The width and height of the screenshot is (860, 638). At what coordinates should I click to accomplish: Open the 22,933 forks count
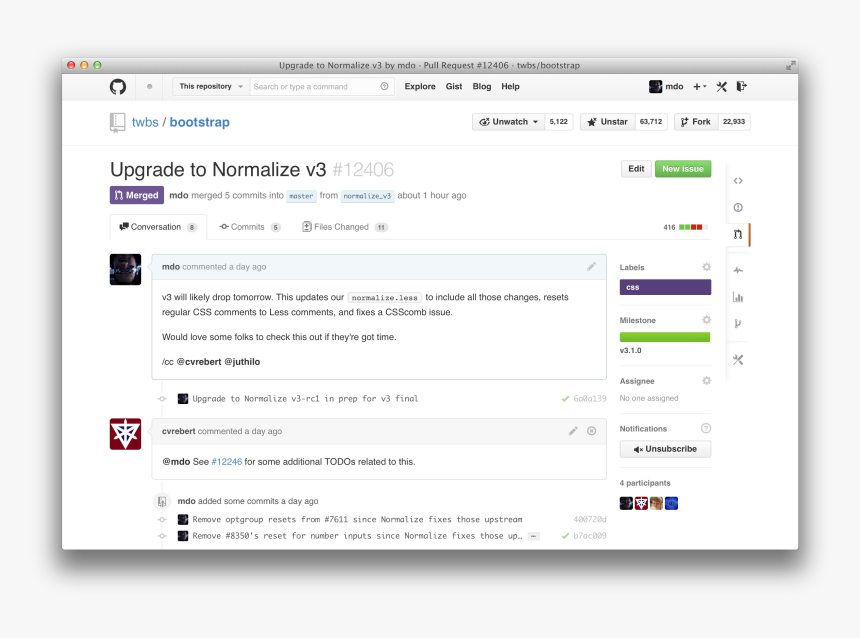pyautogui.click(x=734, y=122)
